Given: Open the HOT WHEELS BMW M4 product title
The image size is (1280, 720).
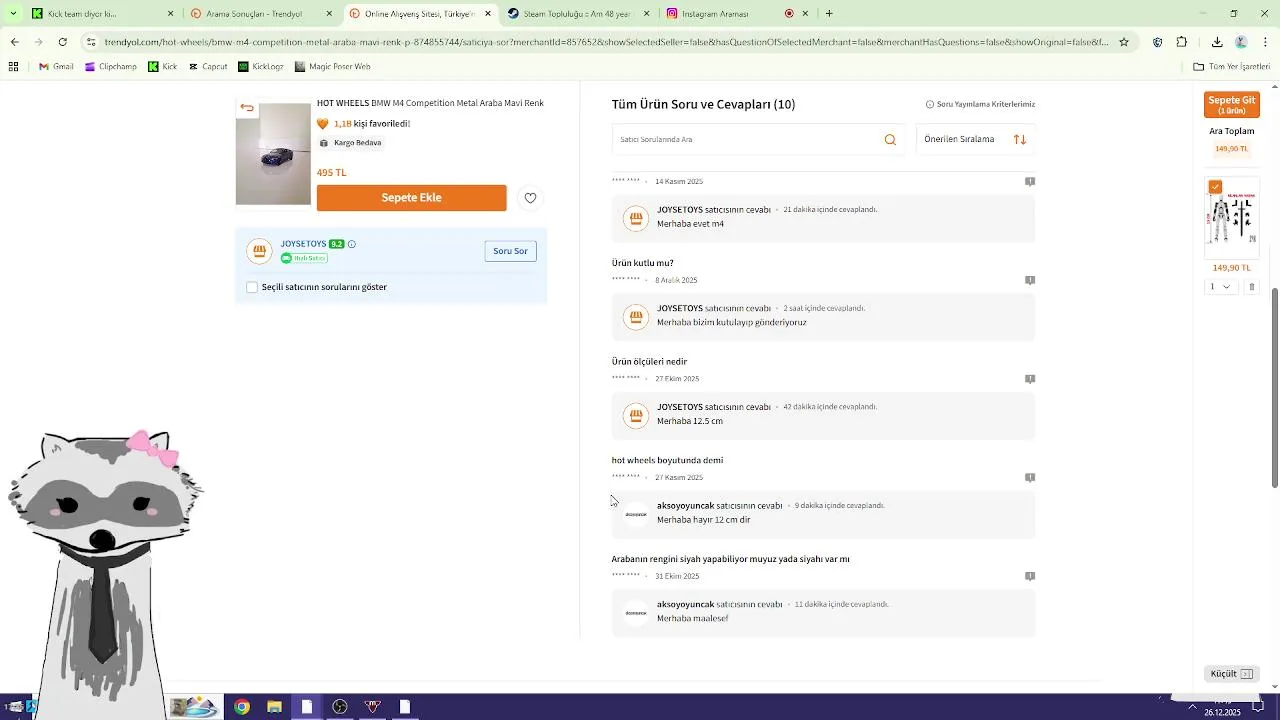Looking at the screenshot, I should click(430, 103).
